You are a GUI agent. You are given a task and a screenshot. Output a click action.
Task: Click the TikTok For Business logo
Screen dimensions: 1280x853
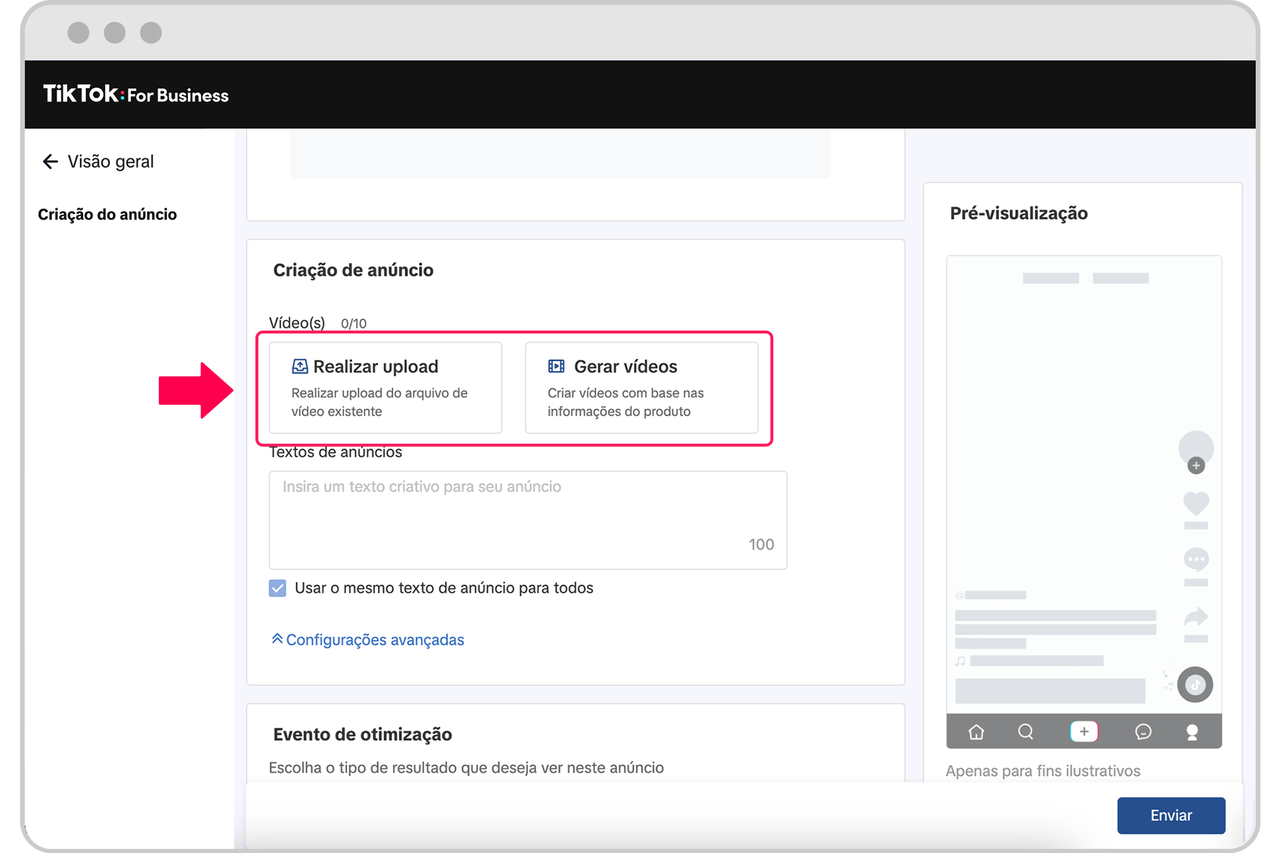(136, 95)
